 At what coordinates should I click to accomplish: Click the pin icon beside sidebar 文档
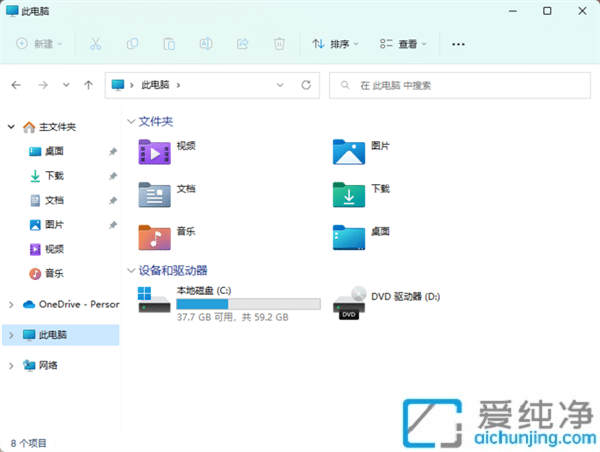(x=112, y=201)
